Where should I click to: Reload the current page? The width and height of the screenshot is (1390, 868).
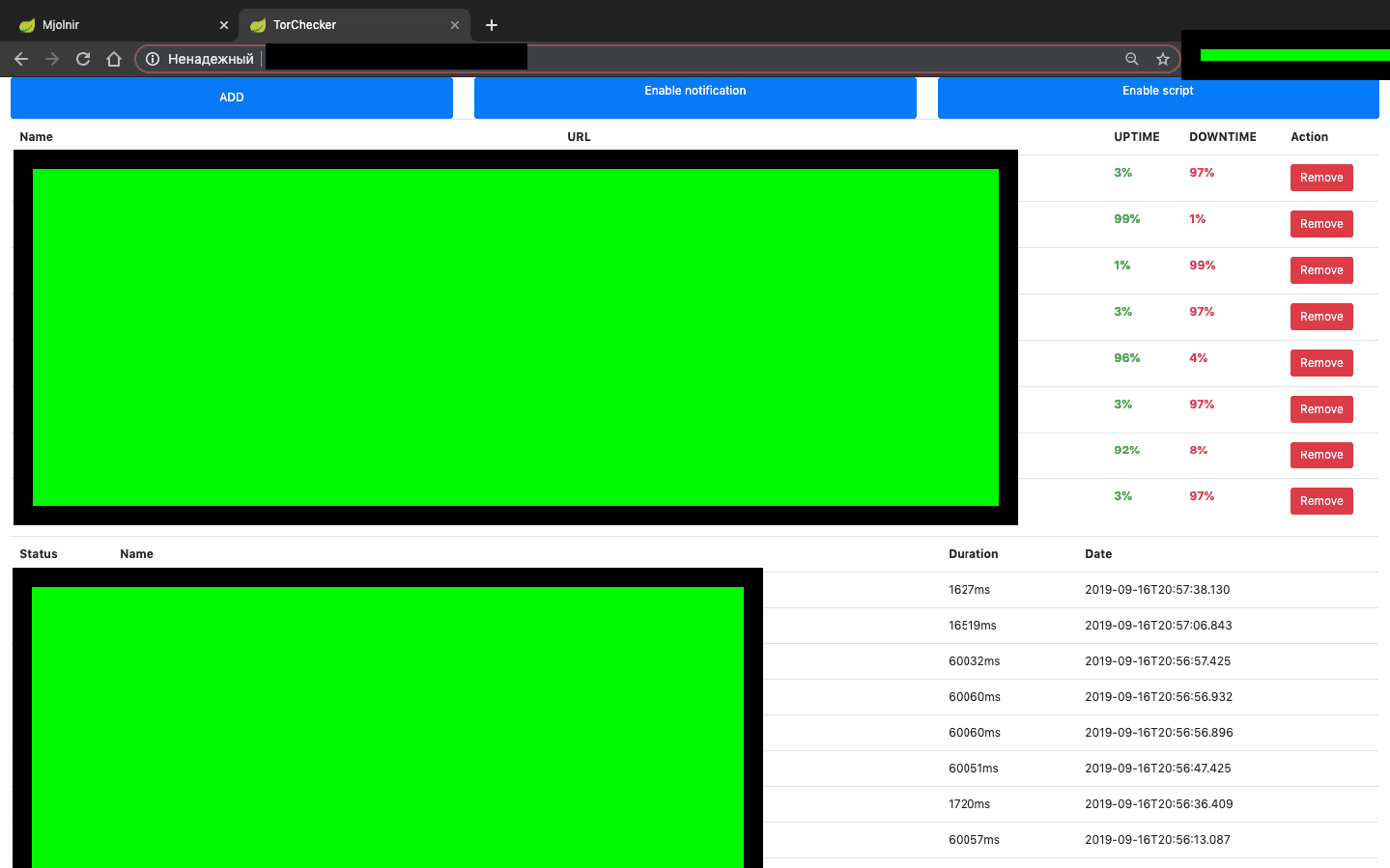pyautogui.click(x=82, y=58)
